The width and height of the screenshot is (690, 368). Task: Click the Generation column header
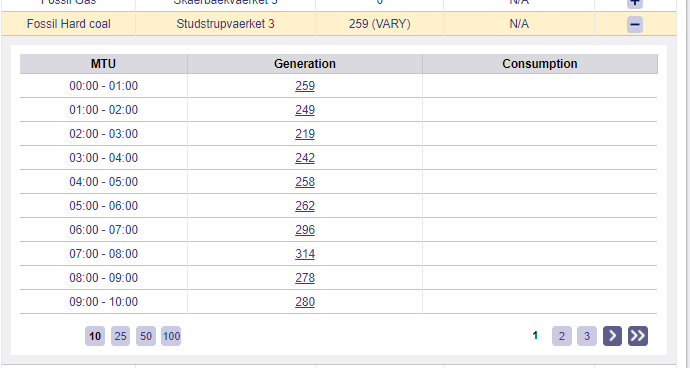(x=305, y=64)
